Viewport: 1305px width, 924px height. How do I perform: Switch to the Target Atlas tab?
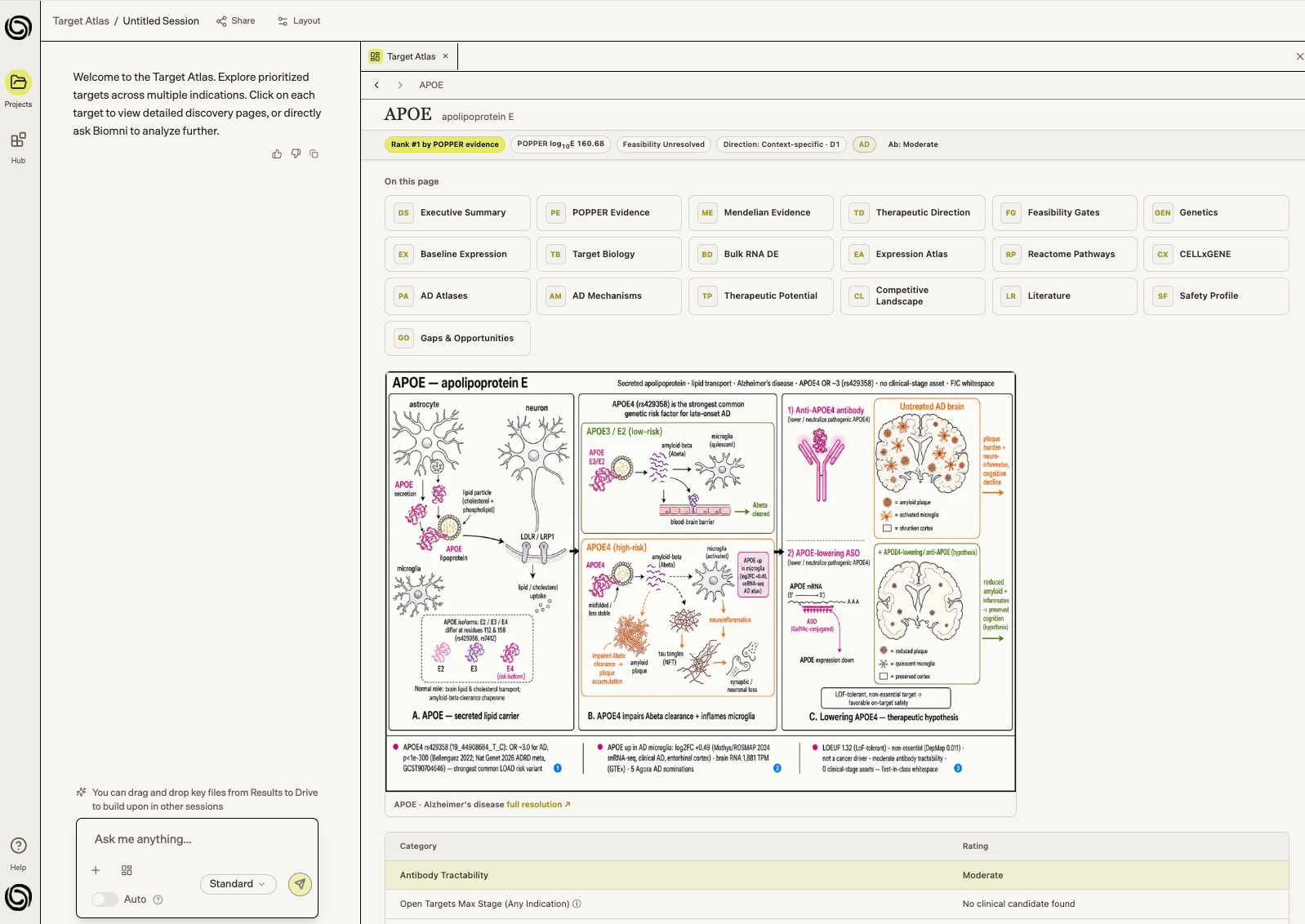[410, 56]
